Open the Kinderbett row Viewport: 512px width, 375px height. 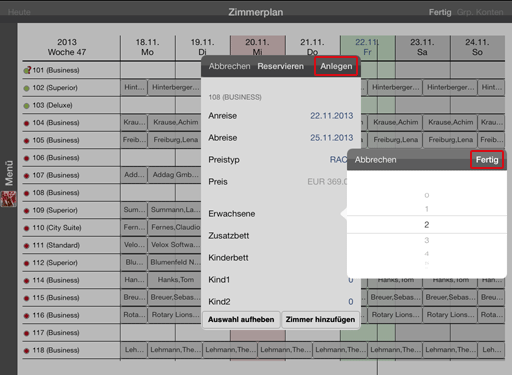pos(275,258)
